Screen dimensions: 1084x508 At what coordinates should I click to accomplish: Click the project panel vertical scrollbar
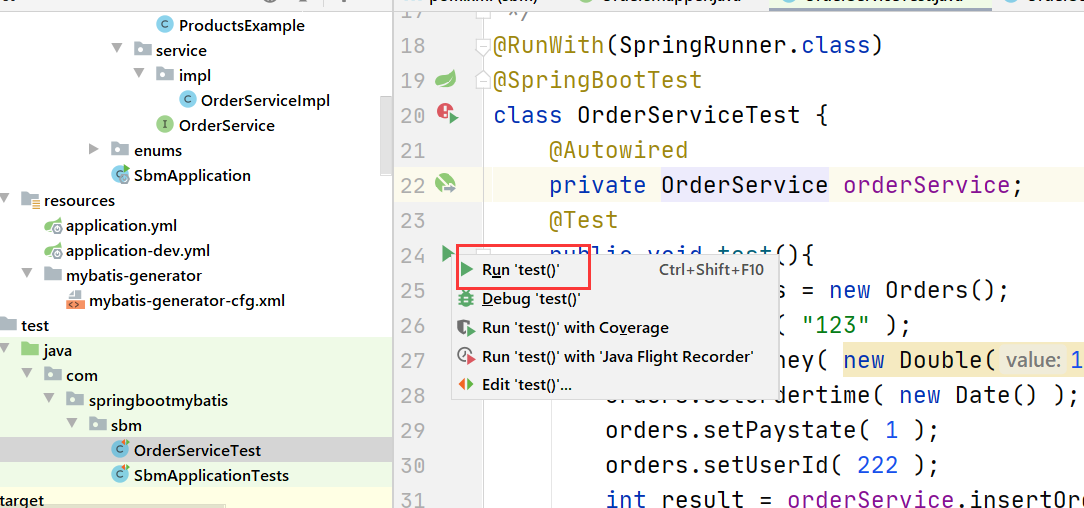click(386, 135)
